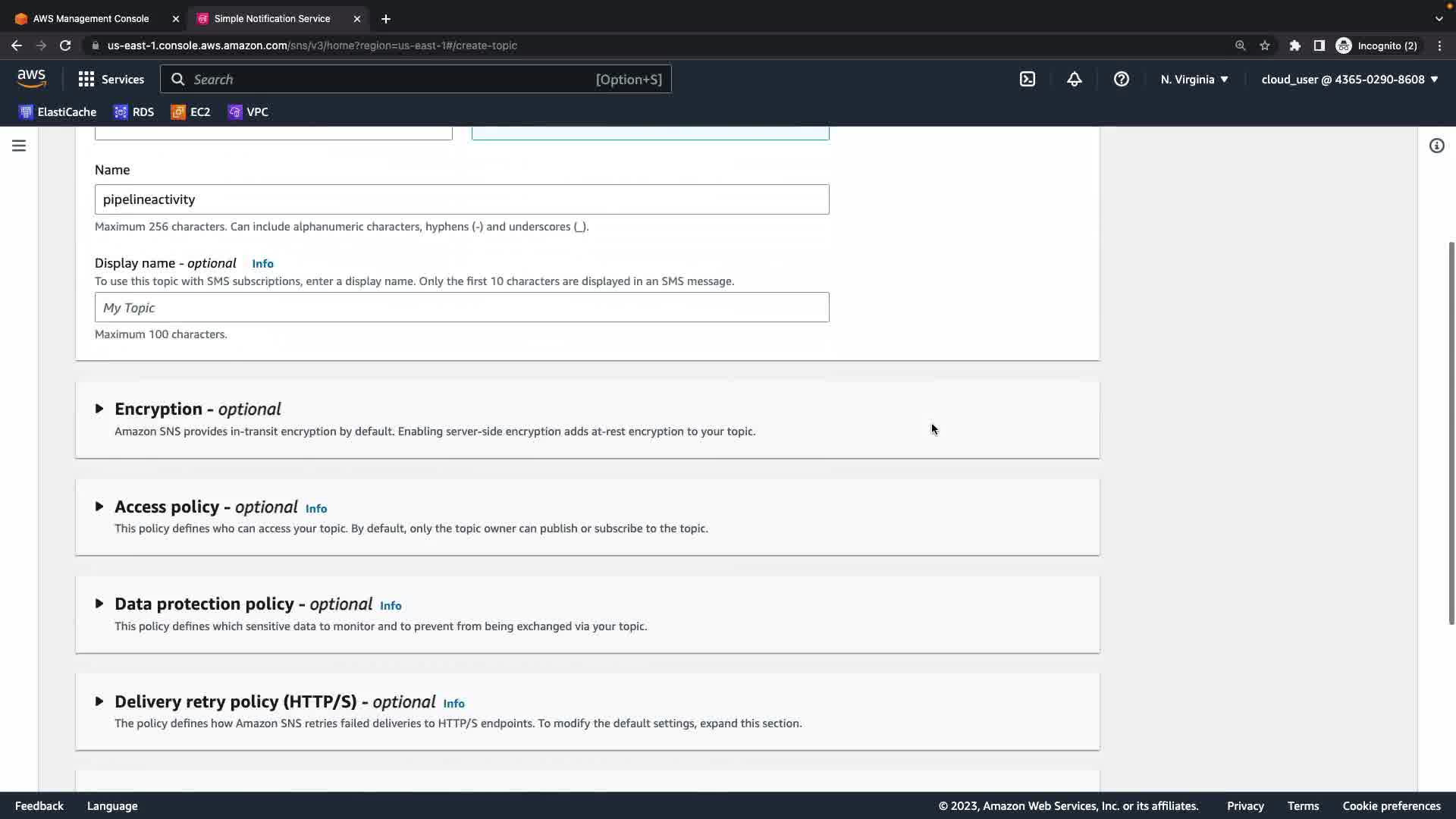Open the N. Virginia region dropdown

[x=1194, y=79]
